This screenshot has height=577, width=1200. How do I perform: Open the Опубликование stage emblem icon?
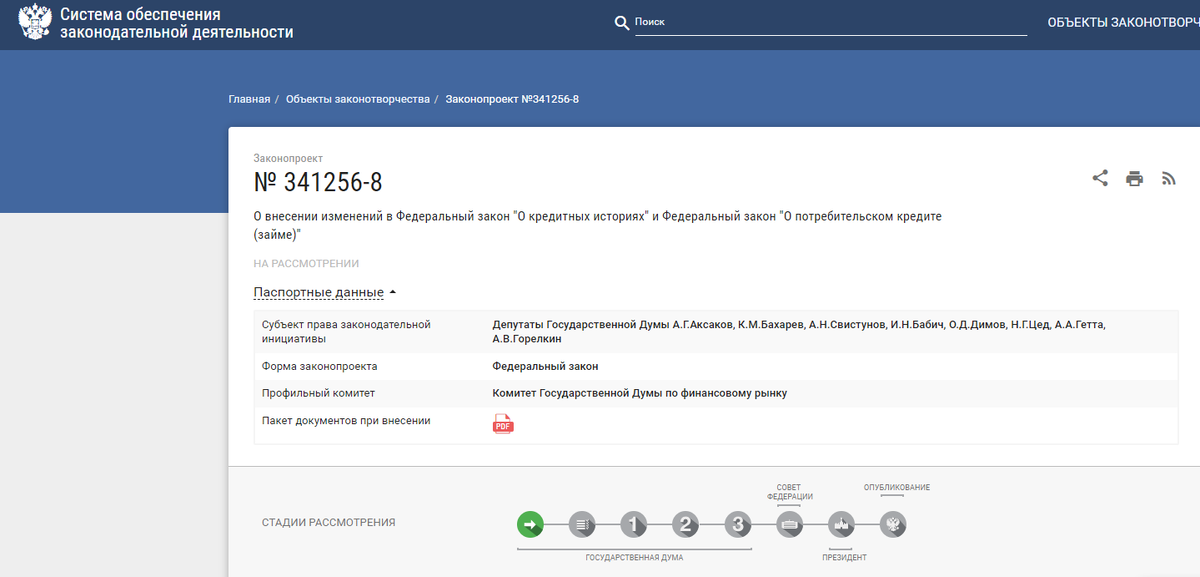(x=893, y=523)
